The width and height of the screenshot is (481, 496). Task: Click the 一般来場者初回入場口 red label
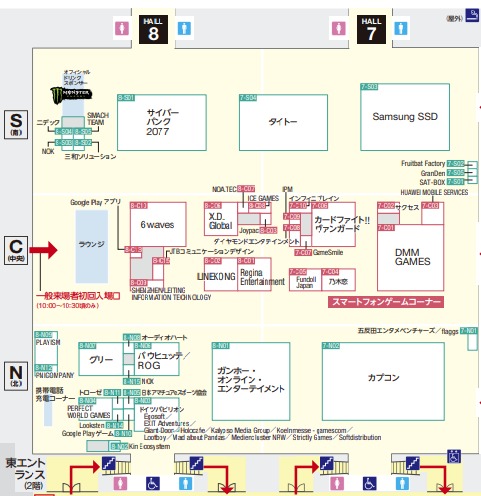click(x=78, y=296)
